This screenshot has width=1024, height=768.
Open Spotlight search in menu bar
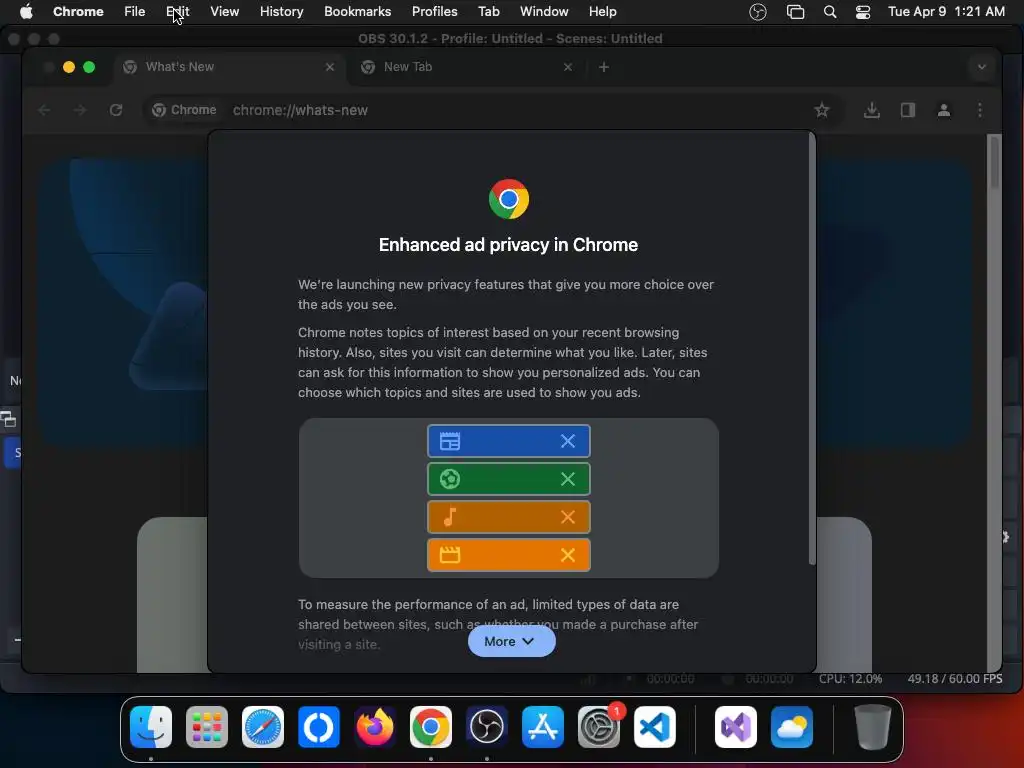click(x=830, y=12)
